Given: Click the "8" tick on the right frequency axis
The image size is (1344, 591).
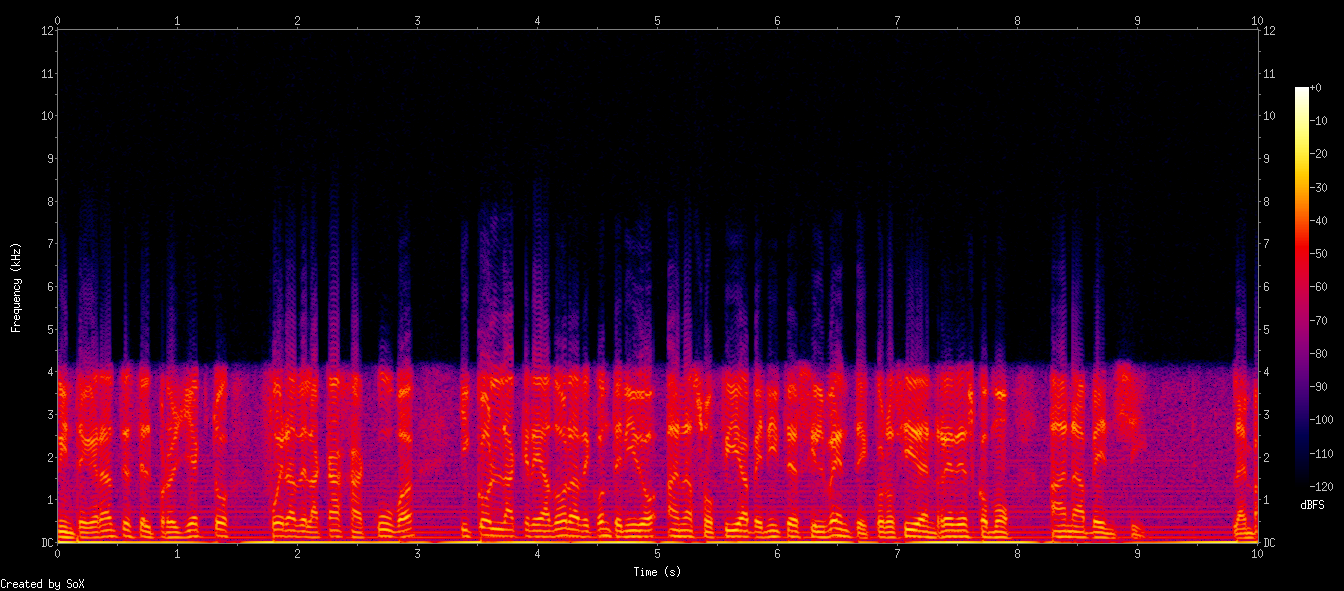Looking at the screenshot, I should coord(1267,201).
